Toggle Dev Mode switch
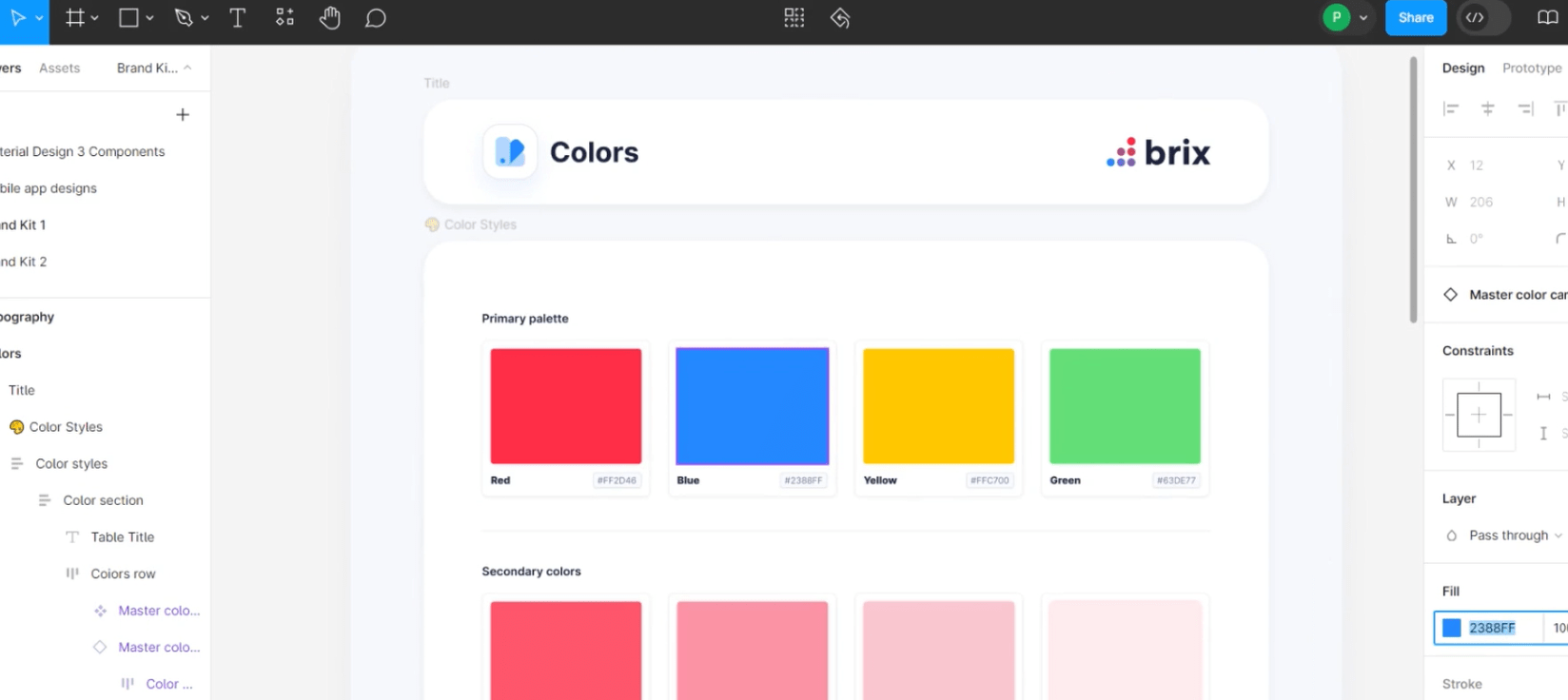This screenshot has height=700, width=1568. pyautogui.click(x=1484, y=18)
